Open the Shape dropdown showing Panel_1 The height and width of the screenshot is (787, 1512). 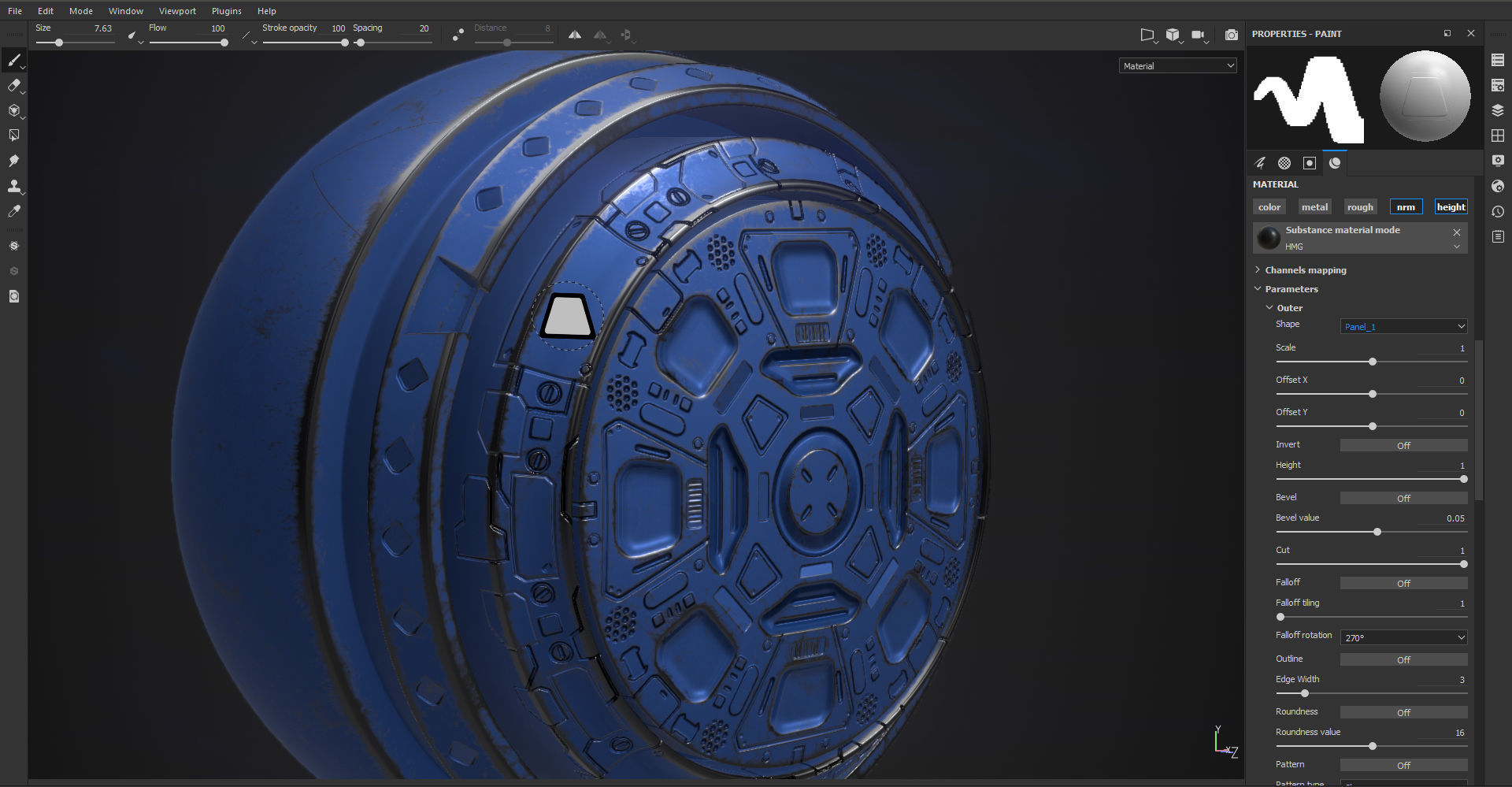click(1403, 326)
